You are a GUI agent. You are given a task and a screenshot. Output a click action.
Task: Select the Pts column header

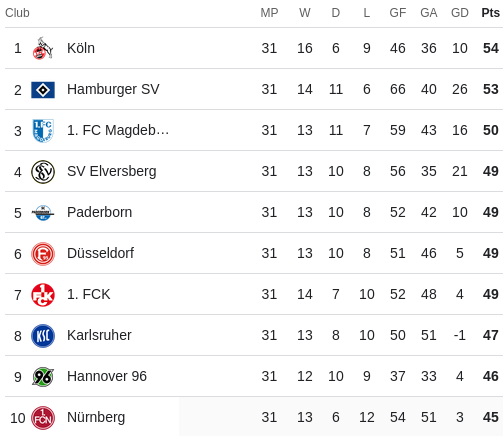[491, 13]
